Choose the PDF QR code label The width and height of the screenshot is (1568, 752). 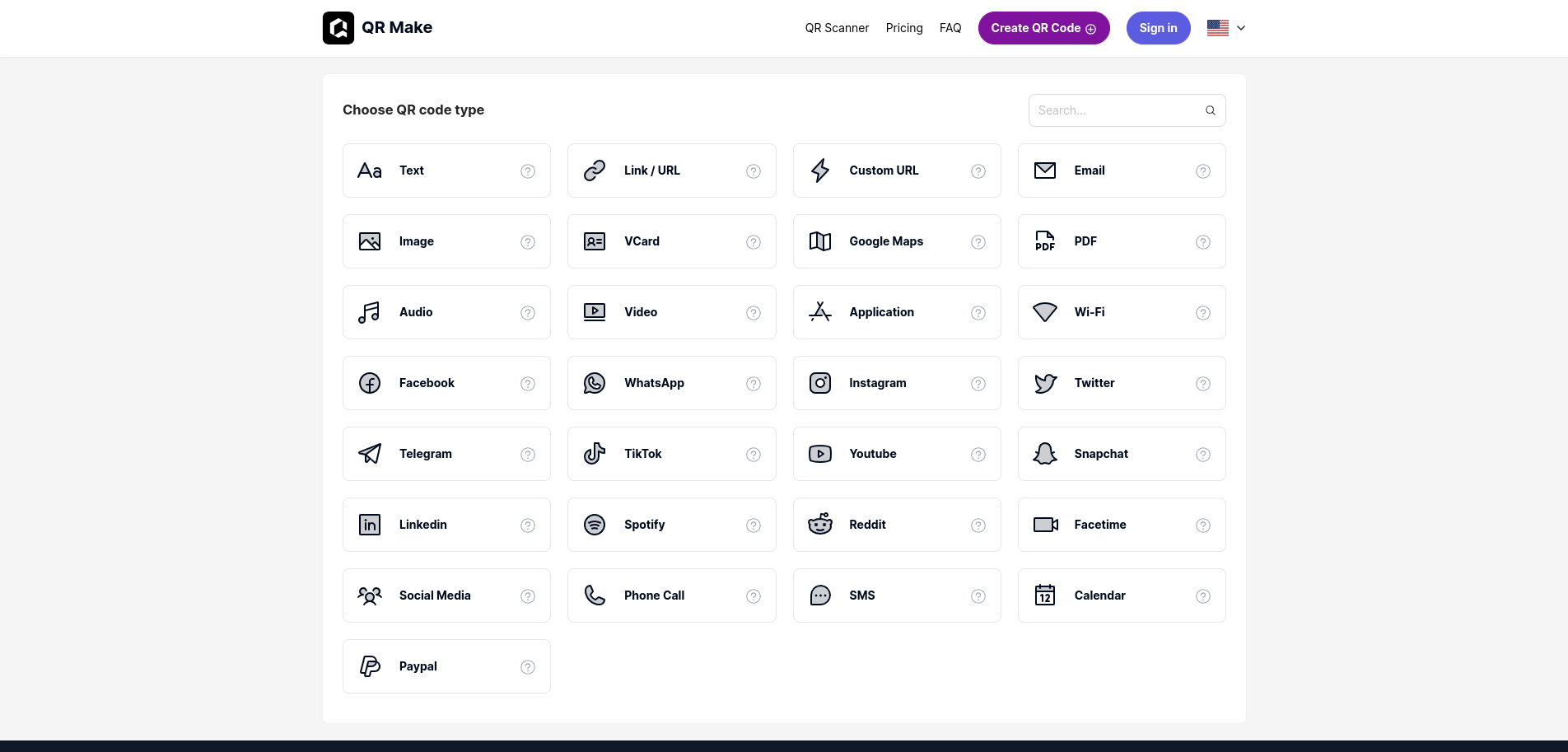[x=1085, y=241]
